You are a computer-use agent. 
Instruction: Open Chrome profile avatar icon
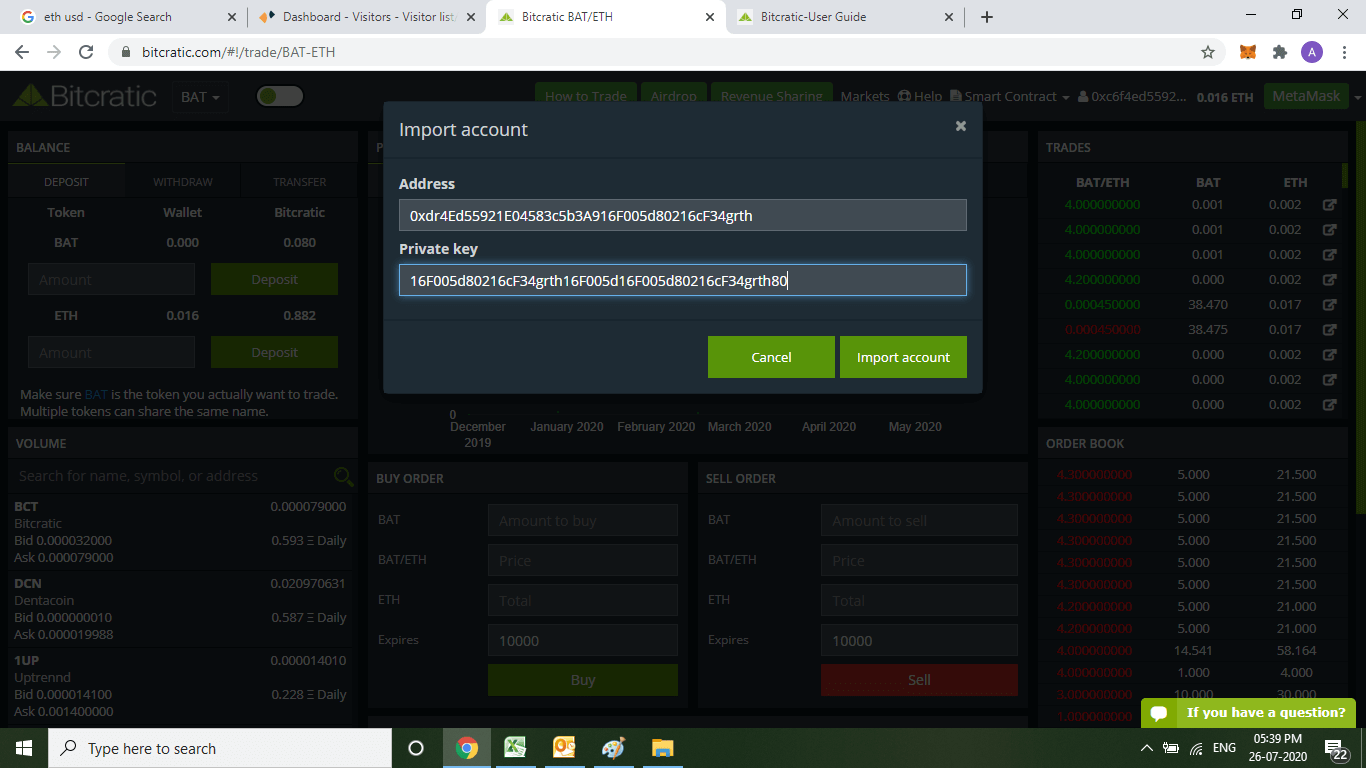(1312, 52)
